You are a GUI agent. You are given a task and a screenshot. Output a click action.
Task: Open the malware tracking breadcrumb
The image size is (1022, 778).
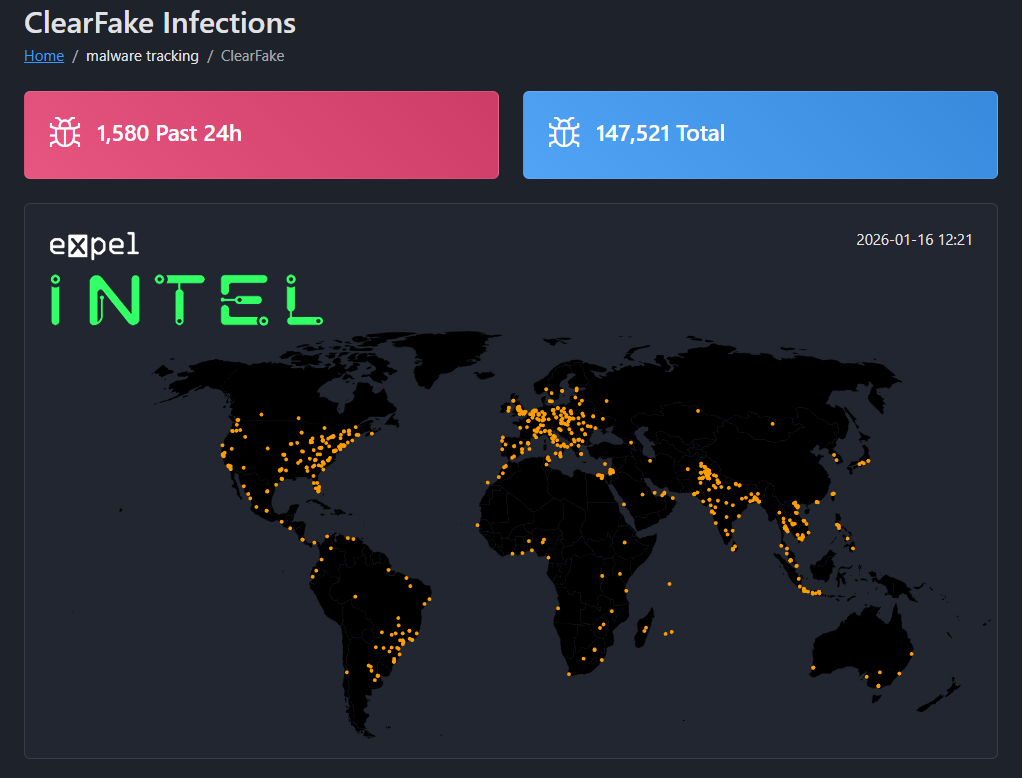click(x=142, y=56)
